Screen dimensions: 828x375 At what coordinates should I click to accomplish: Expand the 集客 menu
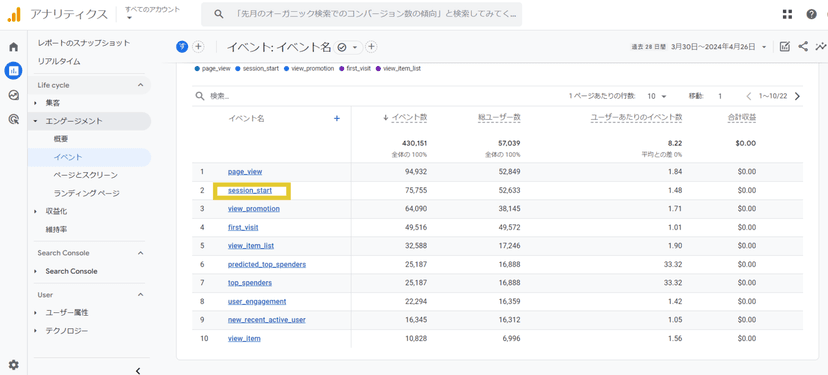point(35,103)
